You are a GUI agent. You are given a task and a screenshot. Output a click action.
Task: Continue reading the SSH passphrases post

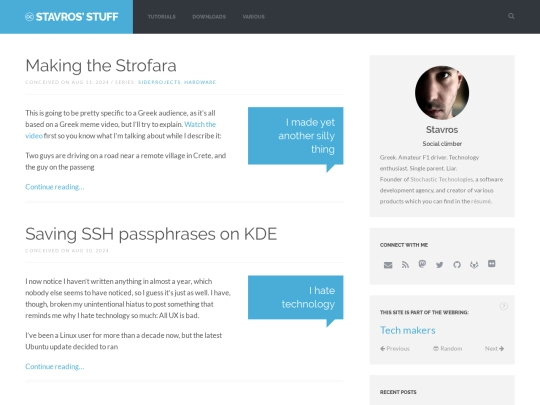(55, 366)
